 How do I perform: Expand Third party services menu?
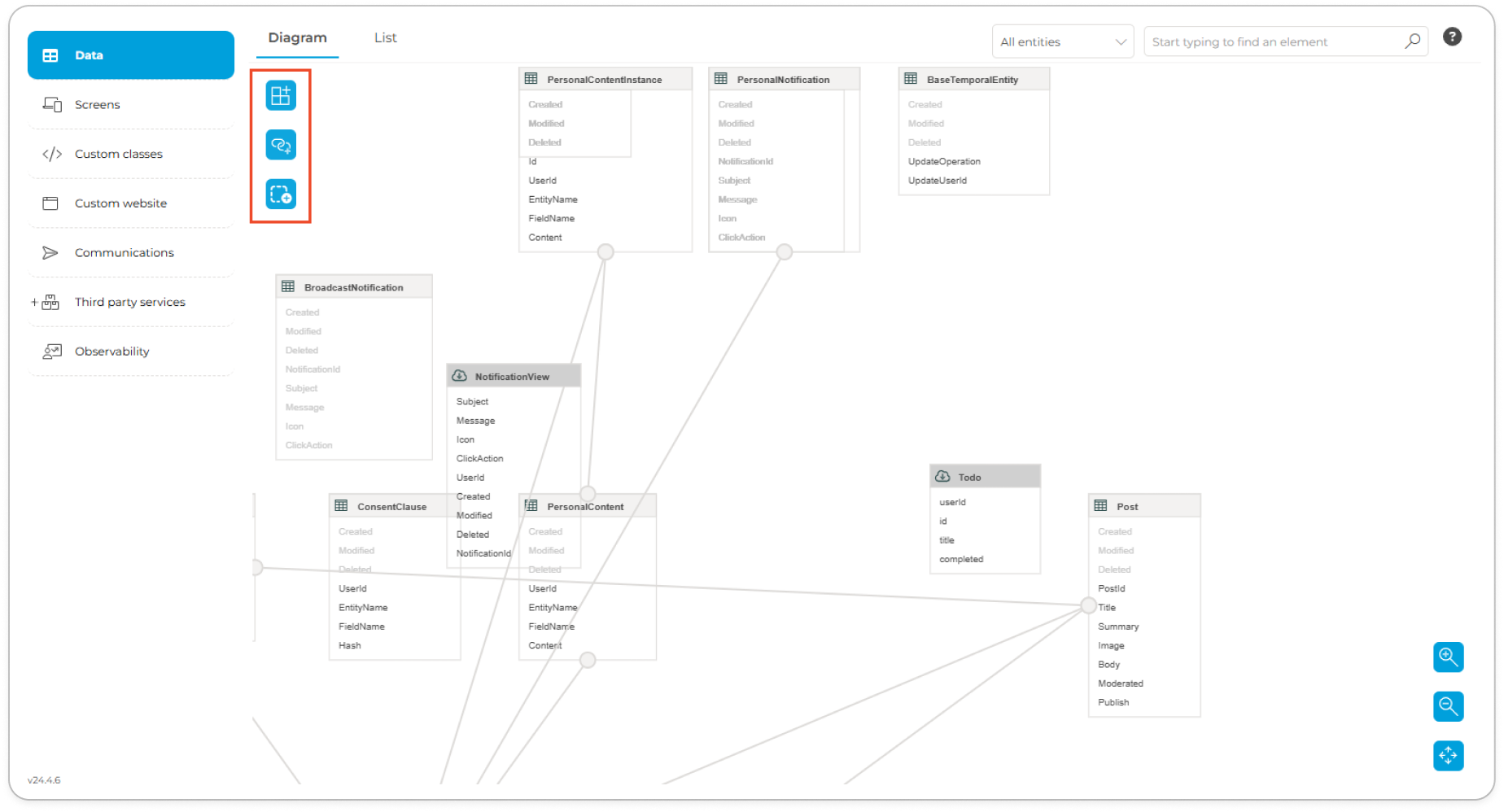[x=129, y=302]
